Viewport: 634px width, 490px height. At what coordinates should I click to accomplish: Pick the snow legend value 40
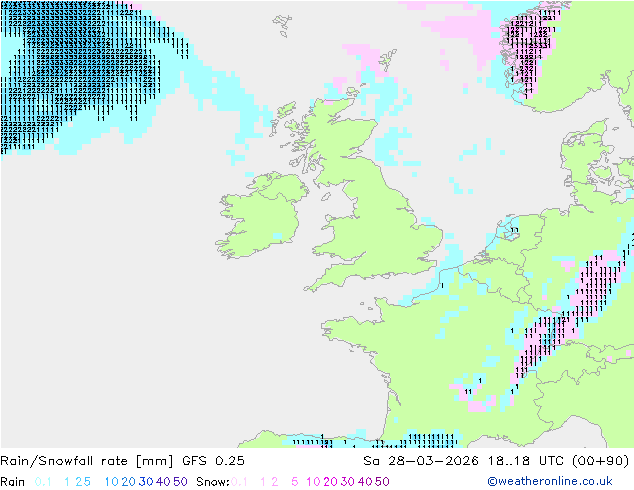click(365, 482)
